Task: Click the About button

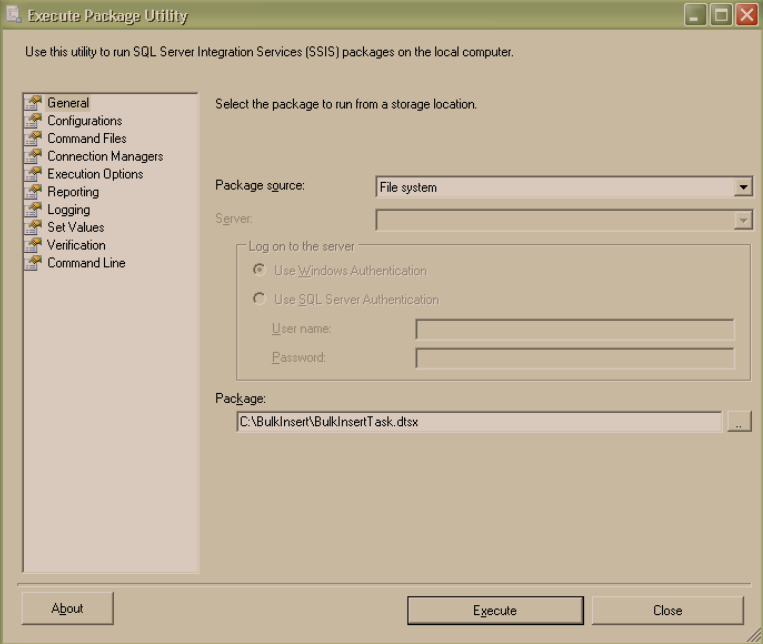Action: pos(67,608)
